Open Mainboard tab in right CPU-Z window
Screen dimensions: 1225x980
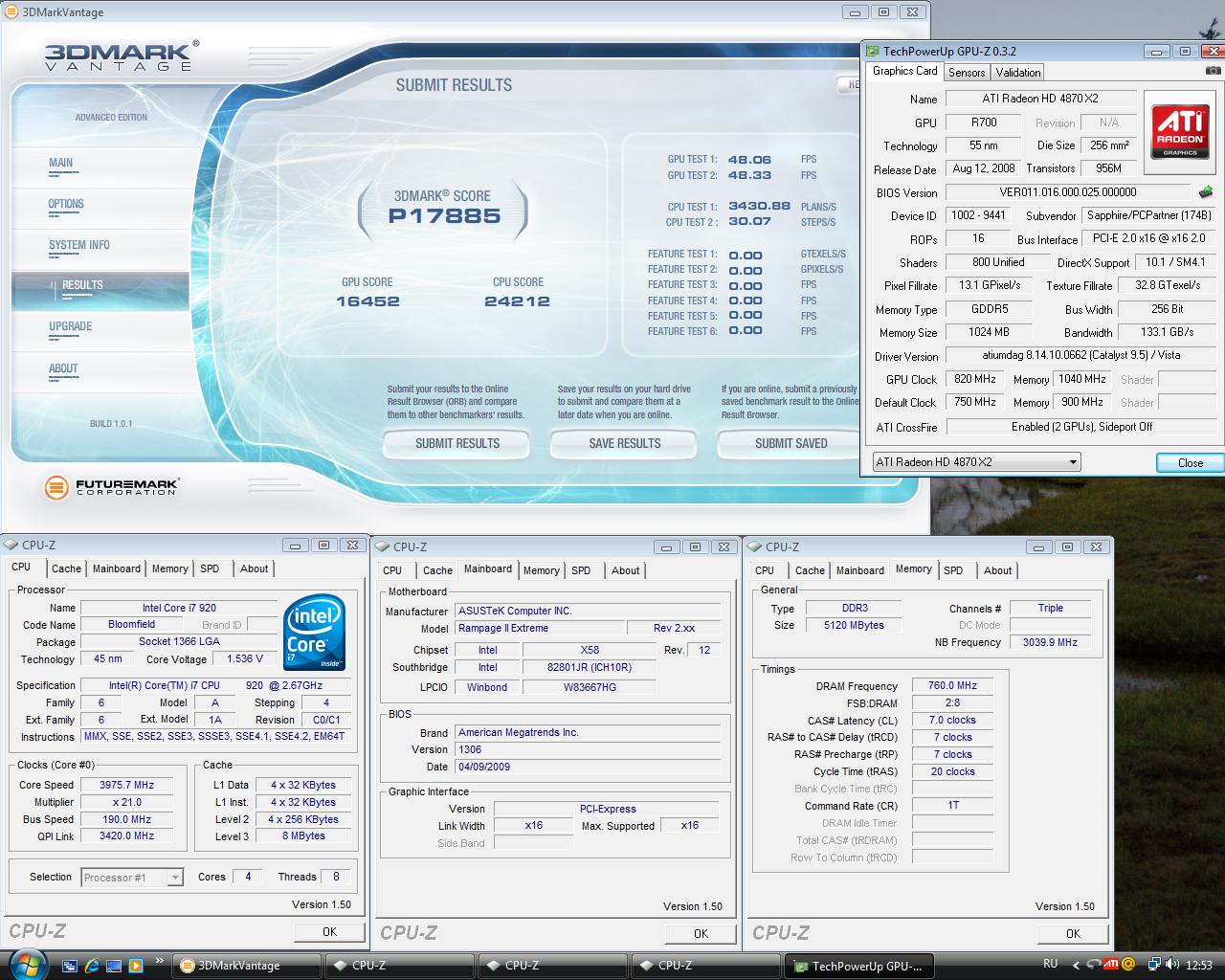tap(859, 570)
